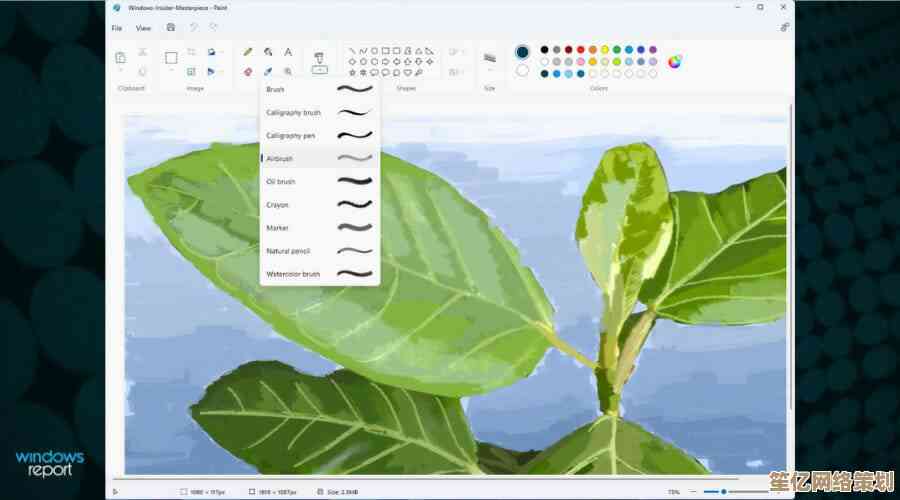Choose Watercolor brush from the list
This screenshot has height=500, width=900.
pos(293,273)
